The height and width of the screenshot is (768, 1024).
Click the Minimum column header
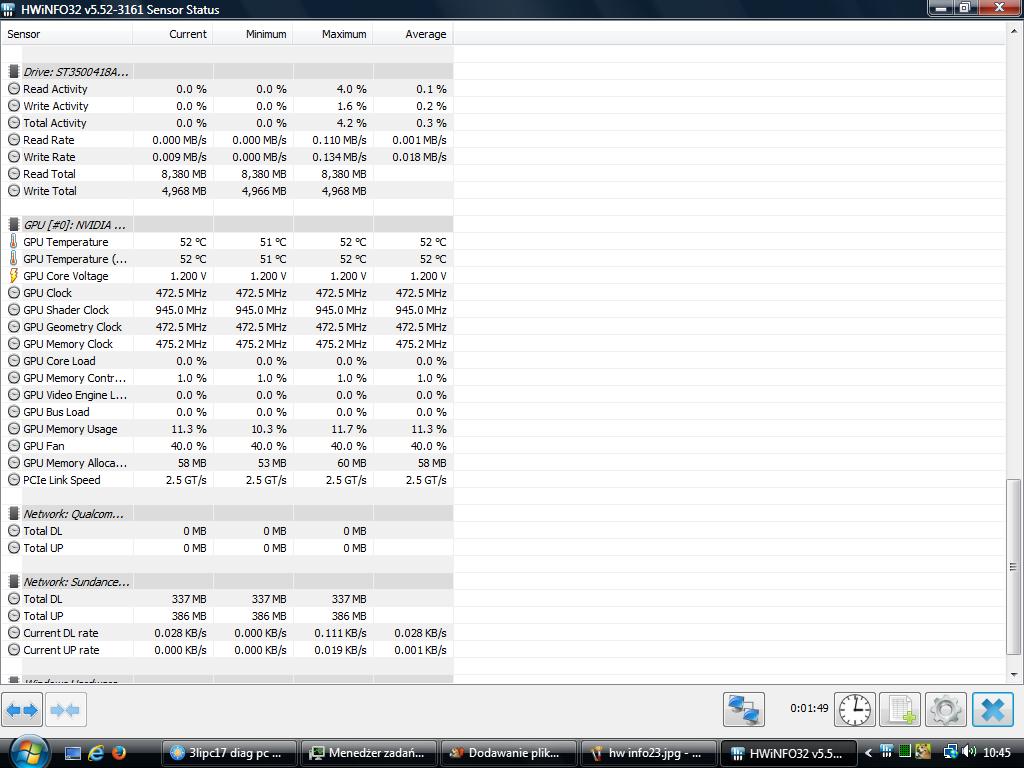[x=253, y=34]
